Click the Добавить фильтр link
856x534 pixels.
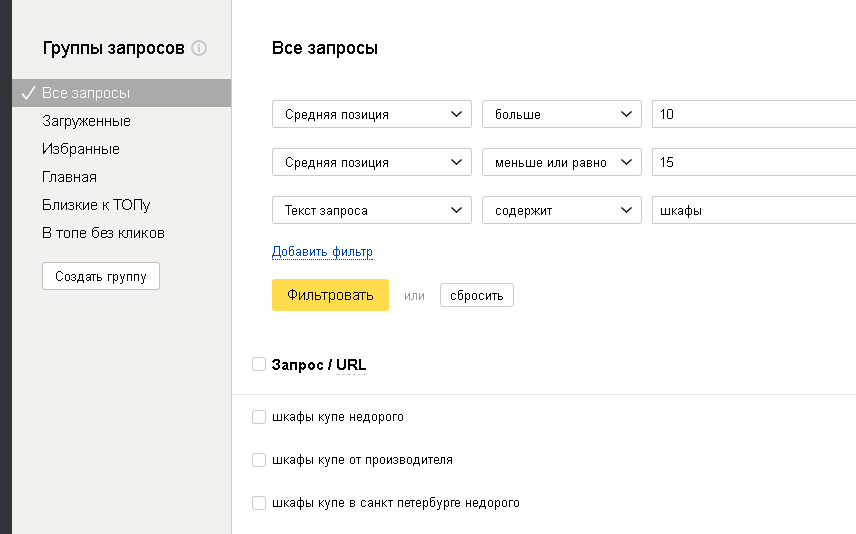tap(322, 252)
